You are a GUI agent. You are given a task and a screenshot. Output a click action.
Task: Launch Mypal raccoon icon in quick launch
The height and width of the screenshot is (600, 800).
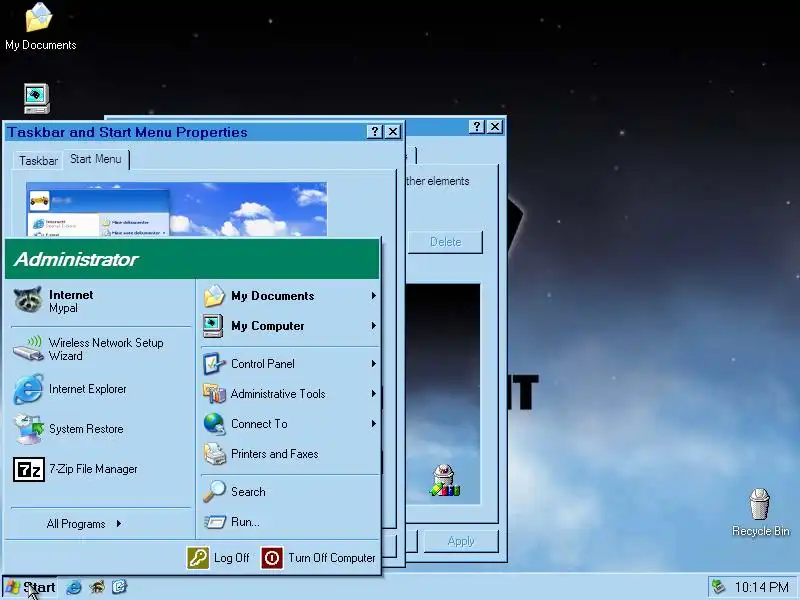pyautogui.click(x=96, y=587)
